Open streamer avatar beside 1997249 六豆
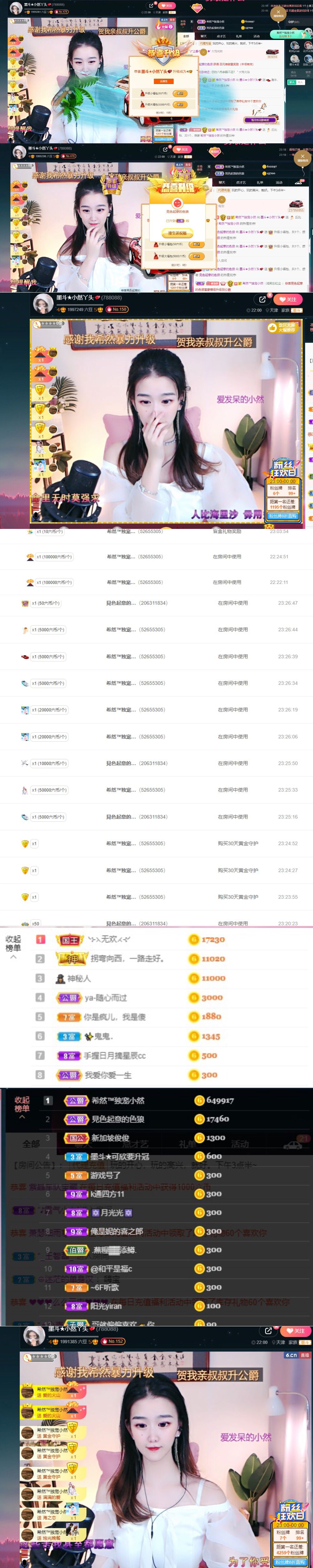Image resolution: width=313 pixels, height=1568 pixels. [42, 303]
